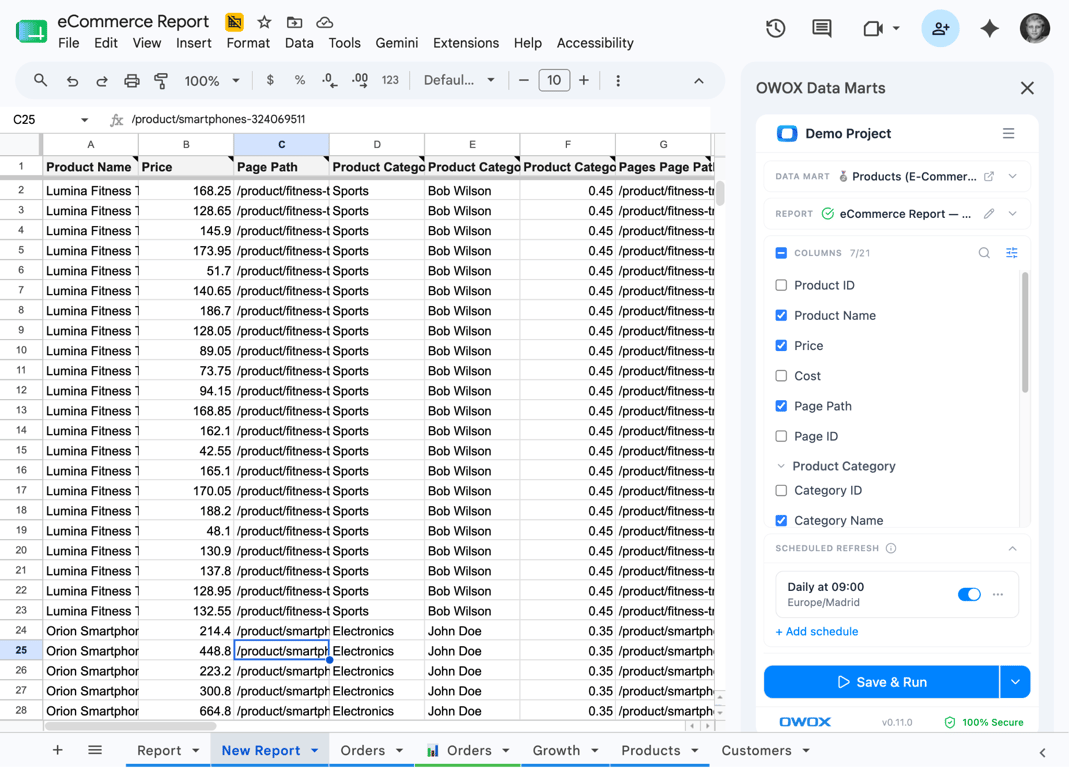Image resolution: width=1069 pixels, height=768 pixels.
Task: Click the font size input field
Action: coord(554,80)
